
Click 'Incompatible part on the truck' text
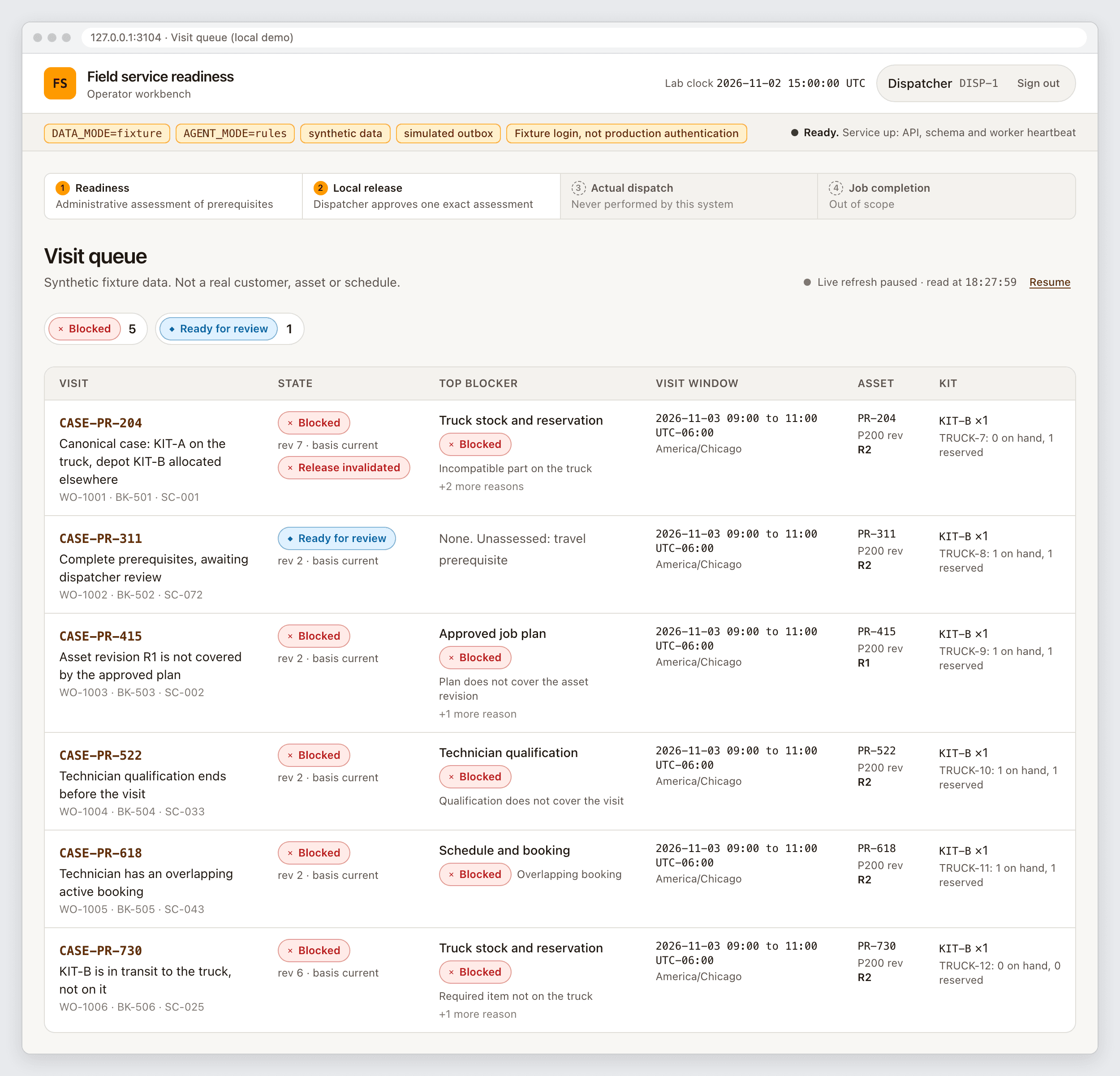516,468
